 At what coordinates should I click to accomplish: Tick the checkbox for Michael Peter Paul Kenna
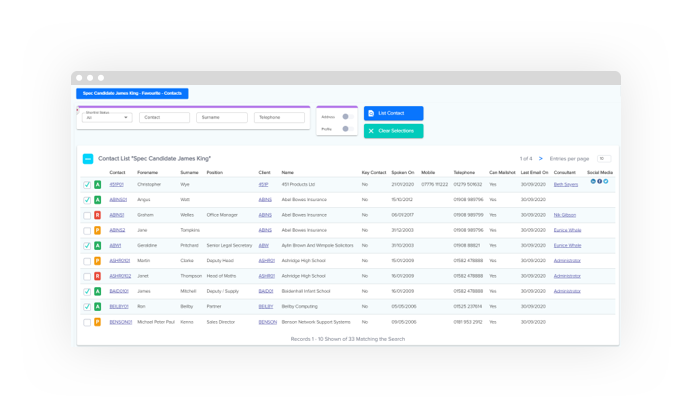click(87, 322)
